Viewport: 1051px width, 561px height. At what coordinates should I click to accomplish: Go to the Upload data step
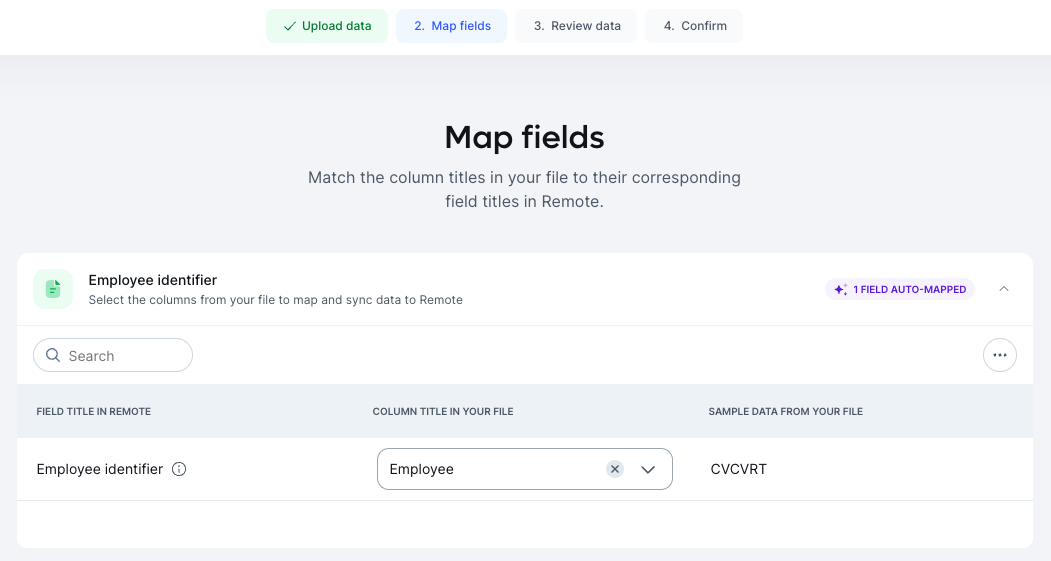pyautogui.click(x=327, y=26)
